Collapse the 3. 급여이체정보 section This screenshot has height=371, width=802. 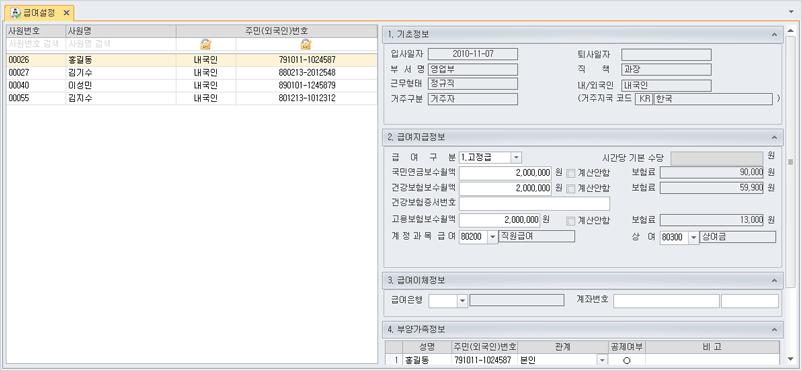point(774,280)
